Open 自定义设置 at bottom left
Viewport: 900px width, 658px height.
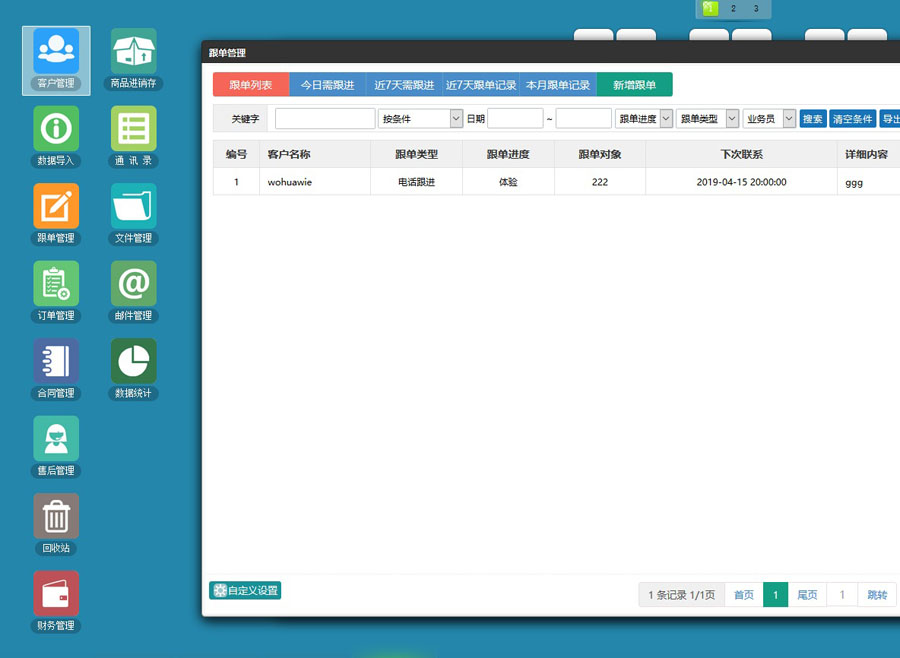tap(245, 591)
